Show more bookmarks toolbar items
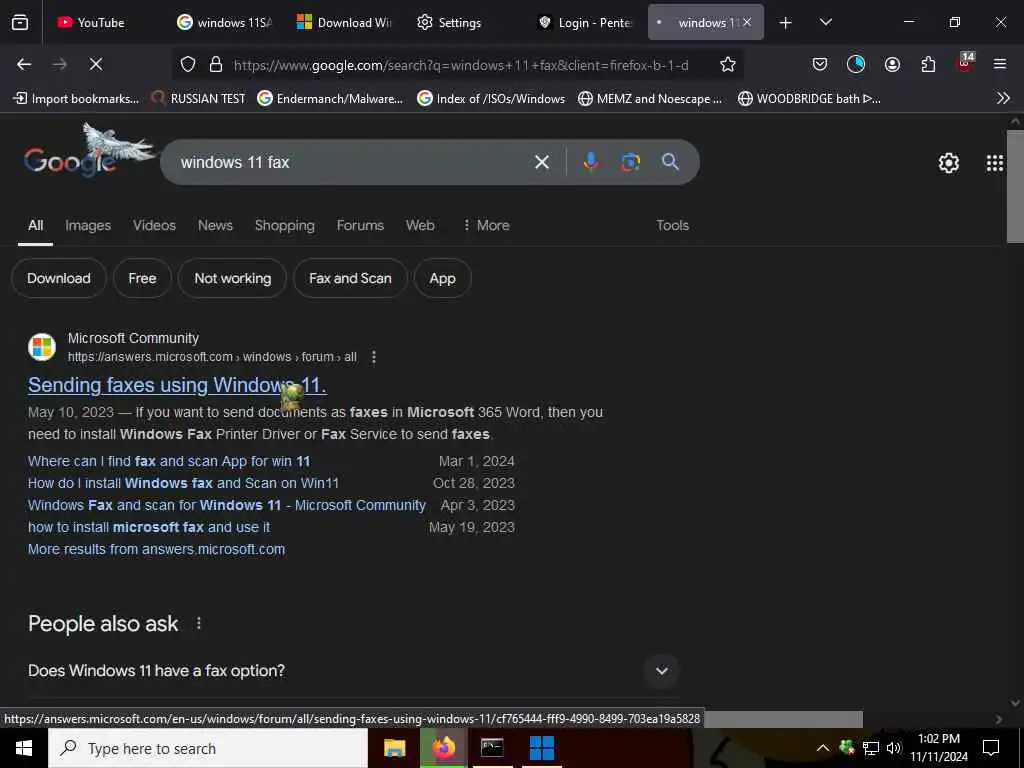This screenshot has height=768, width=1024. click(x=1003, y=99)
